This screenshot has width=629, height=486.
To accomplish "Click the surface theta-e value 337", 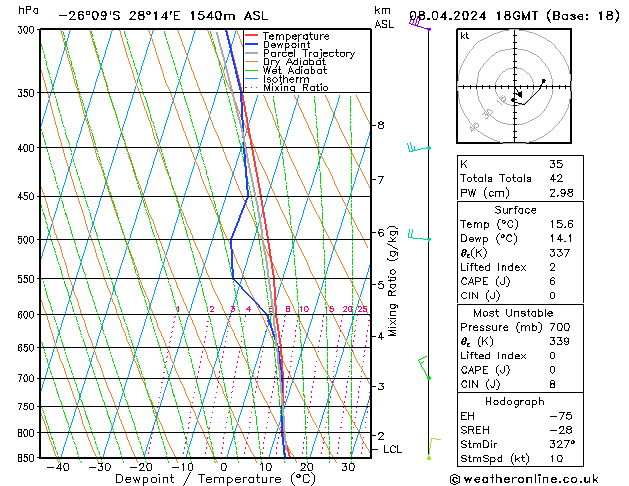I will [x=560, y=253].
